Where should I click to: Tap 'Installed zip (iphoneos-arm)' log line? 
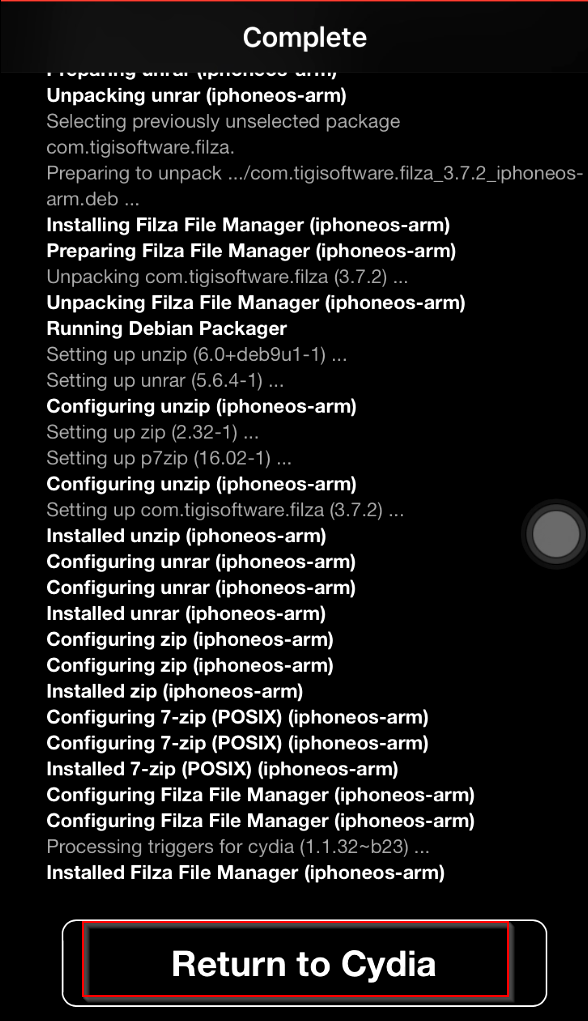175,692
